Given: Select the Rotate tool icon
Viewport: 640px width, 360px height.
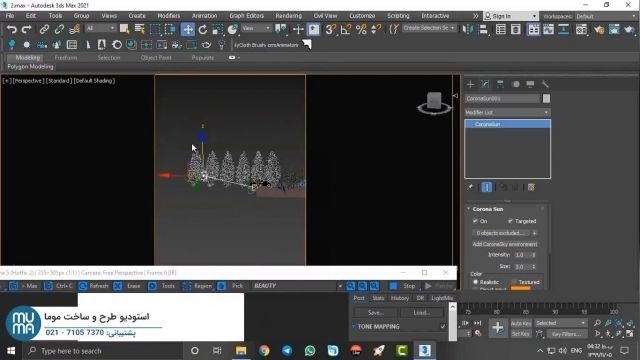Looking at the screenshot, I should 203,29.
